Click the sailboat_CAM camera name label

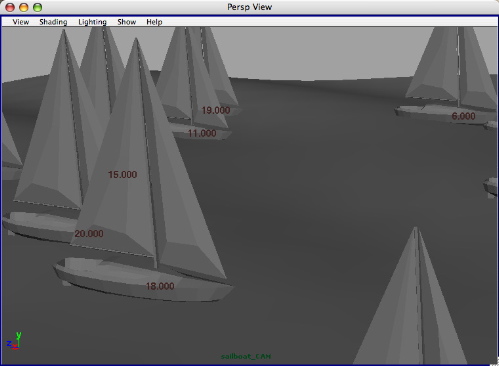[246, 356]
